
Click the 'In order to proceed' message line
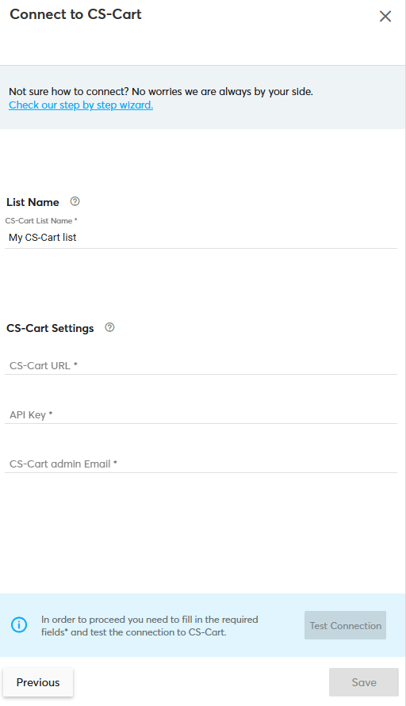pyautogui.click(x=149, y=620)
